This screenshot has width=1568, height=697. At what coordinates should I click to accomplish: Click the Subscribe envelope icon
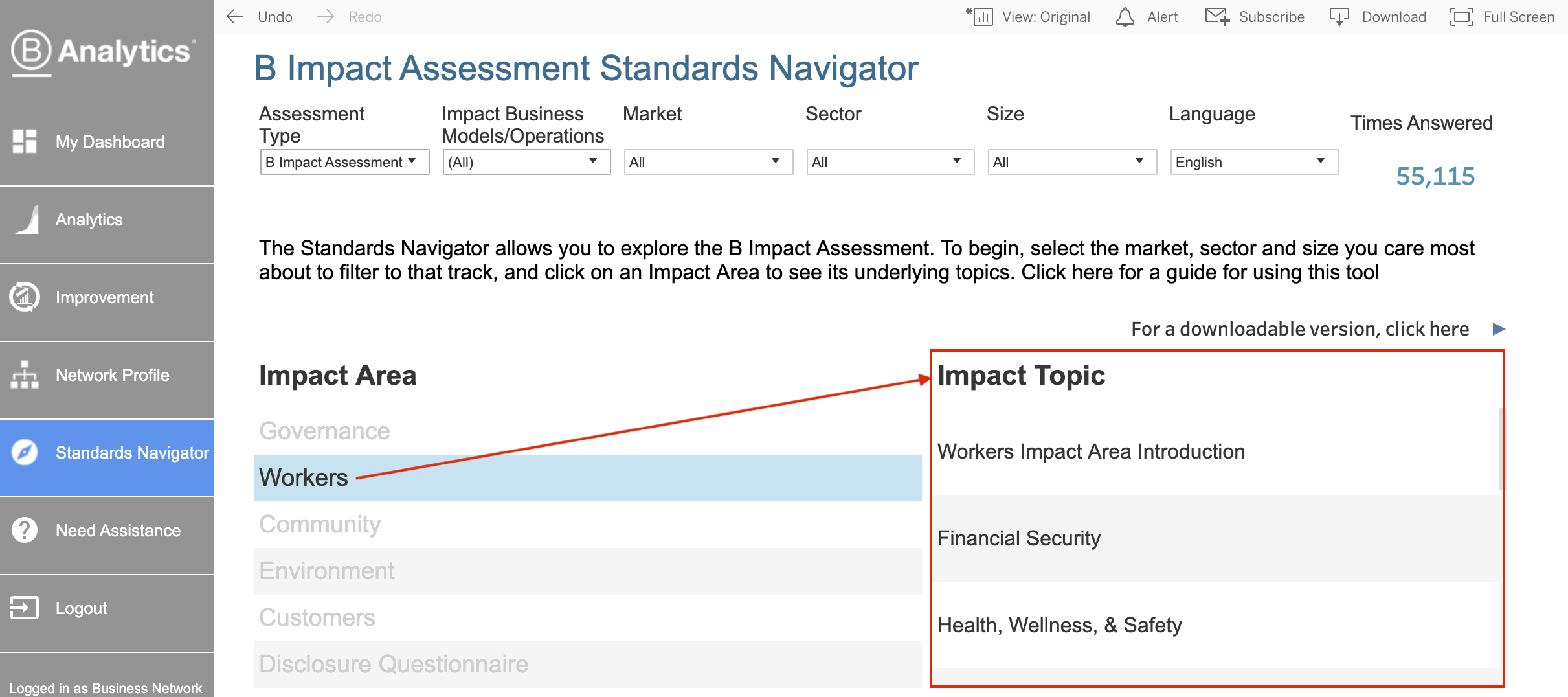(1217, 16)
